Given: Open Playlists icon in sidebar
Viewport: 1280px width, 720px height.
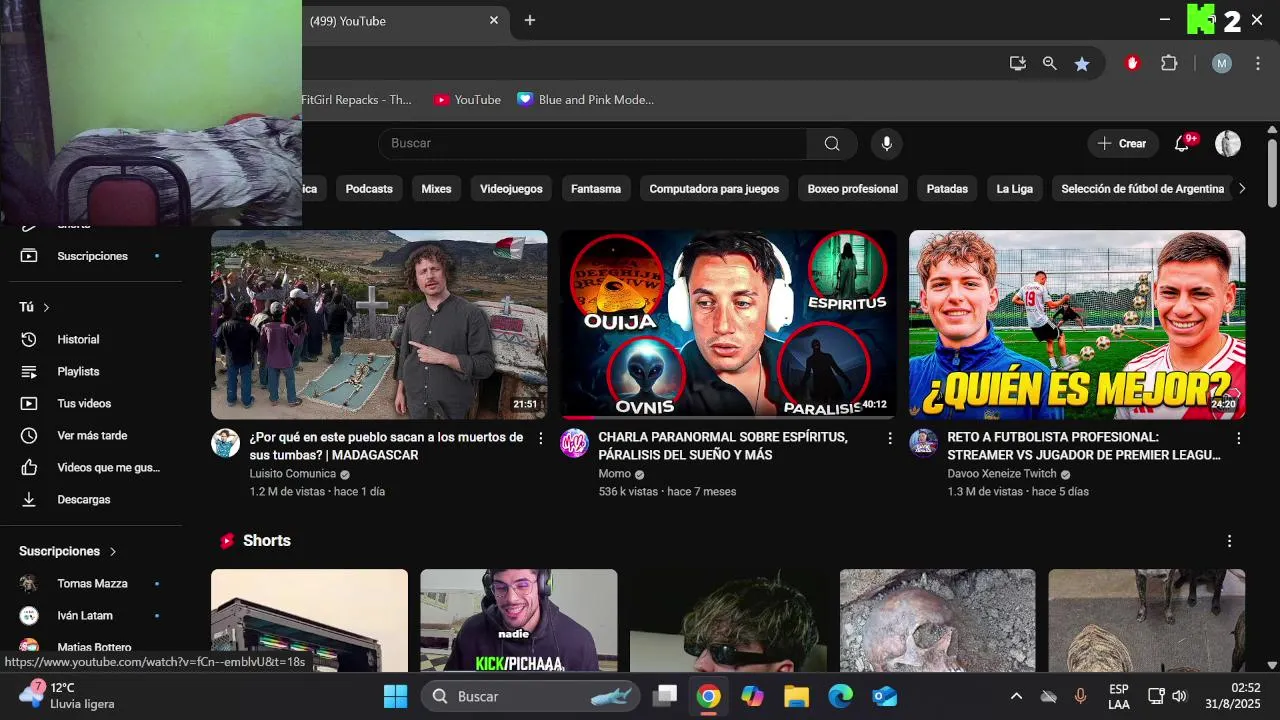Looking at the screenshot, I should pos(29,371).
